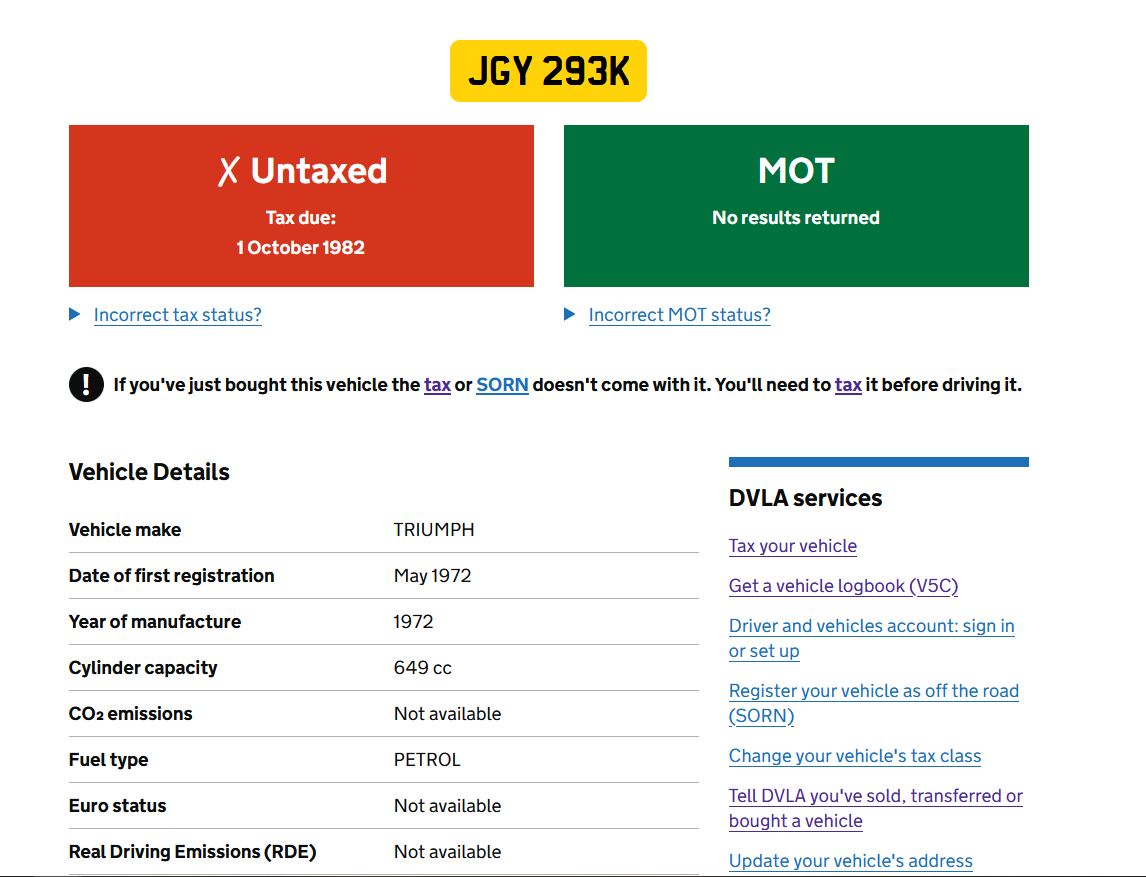Viewport: 1146px width, 877px height.
Task: Expand the 'Incorrect tax status?' disclosure triangle
Action: coord(75,314)
